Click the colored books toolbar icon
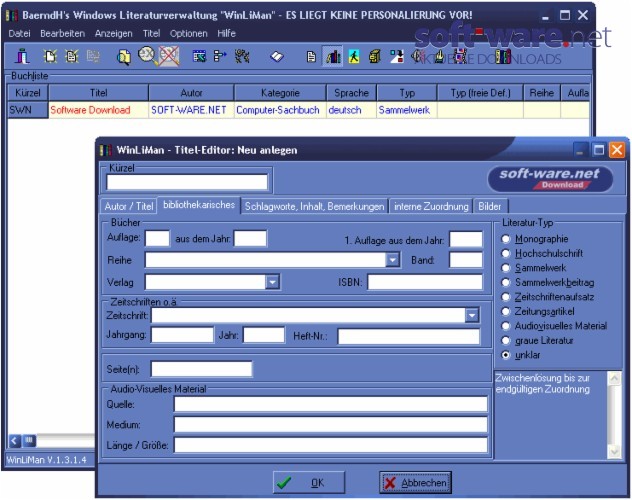 [x=503, y=56]
